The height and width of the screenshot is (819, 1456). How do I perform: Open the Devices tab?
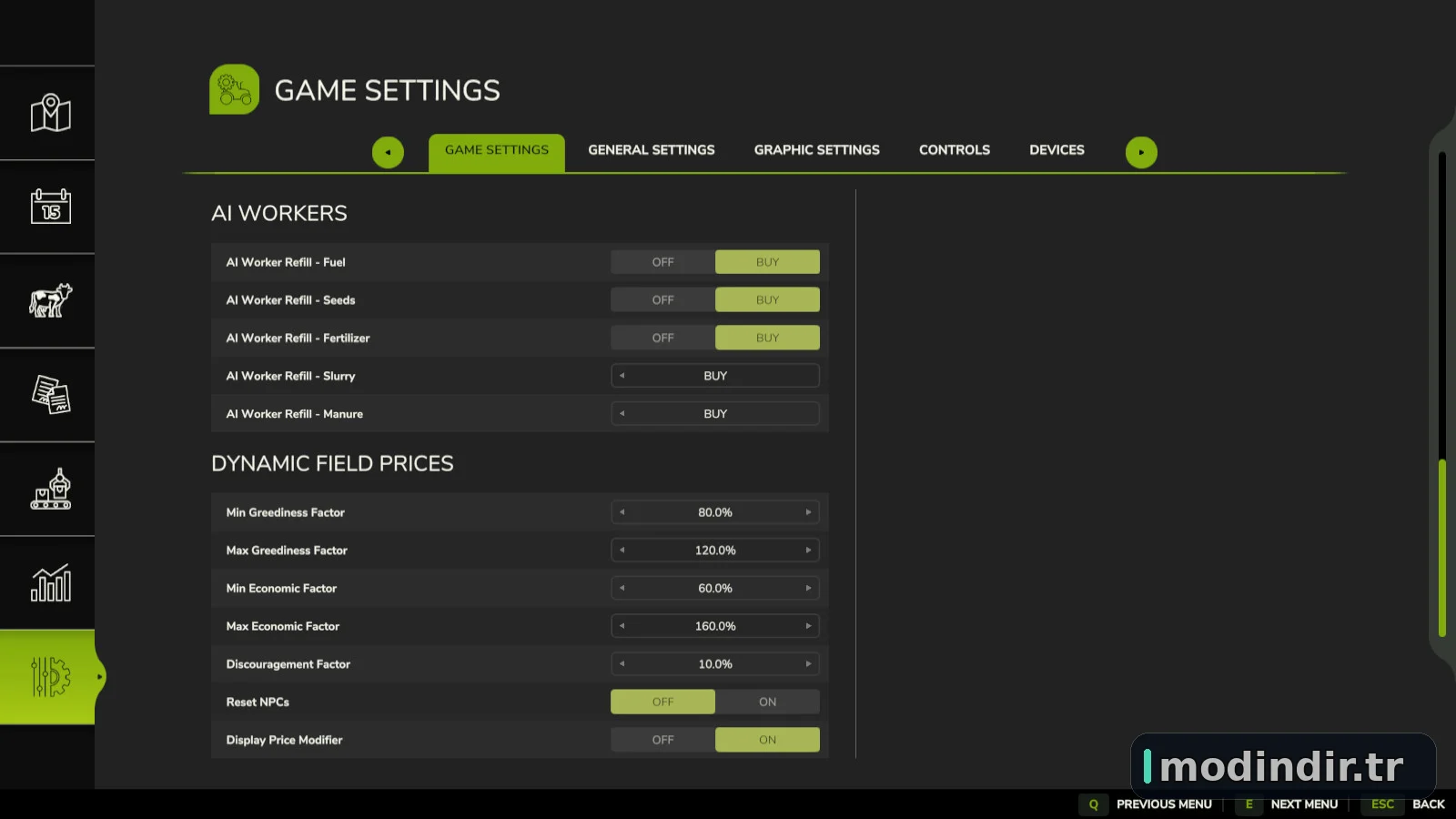click(1057, 150)
